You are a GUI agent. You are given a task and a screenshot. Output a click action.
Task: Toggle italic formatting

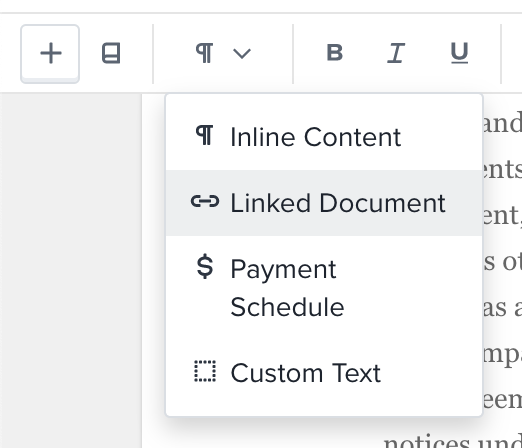pyautogui.click(x=396, y=53)
